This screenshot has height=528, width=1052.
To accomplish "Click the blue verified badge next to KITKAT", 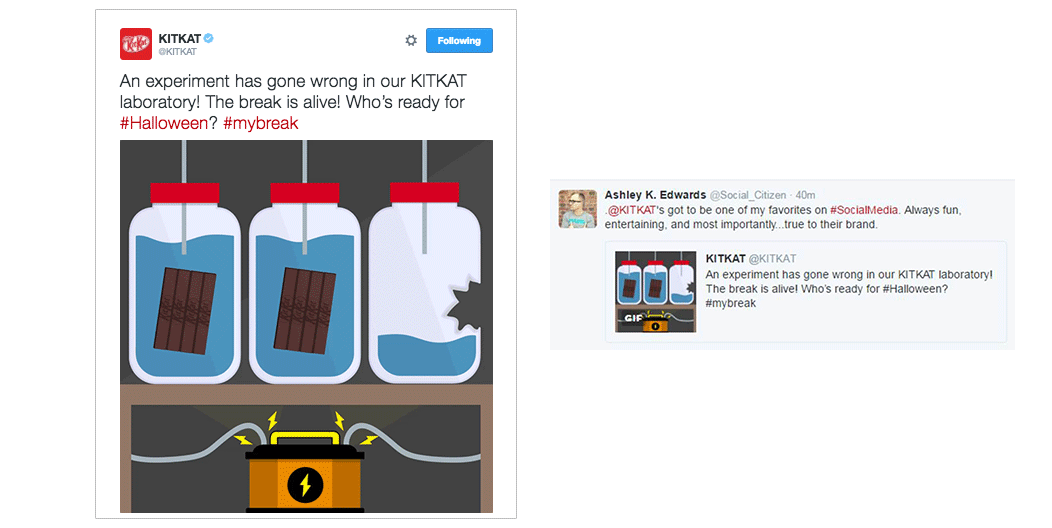I will pyautogui.click(x=209, y=38).
